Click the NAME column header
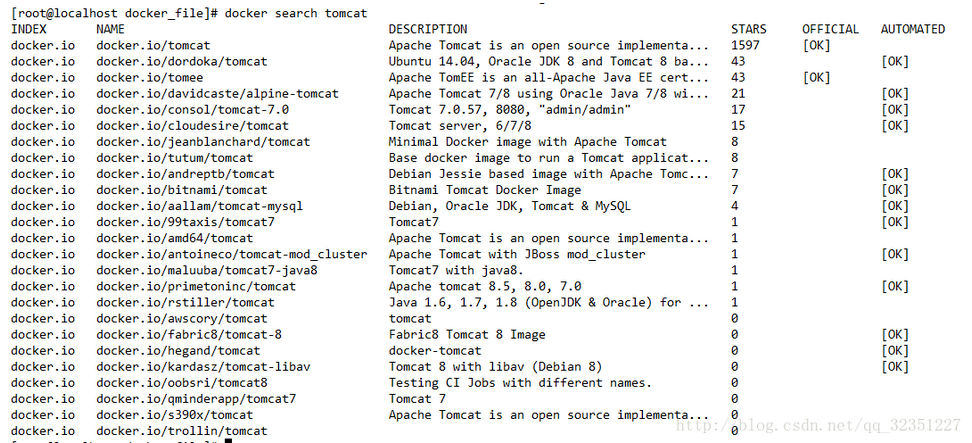972x443 pixels. [110, 29]
